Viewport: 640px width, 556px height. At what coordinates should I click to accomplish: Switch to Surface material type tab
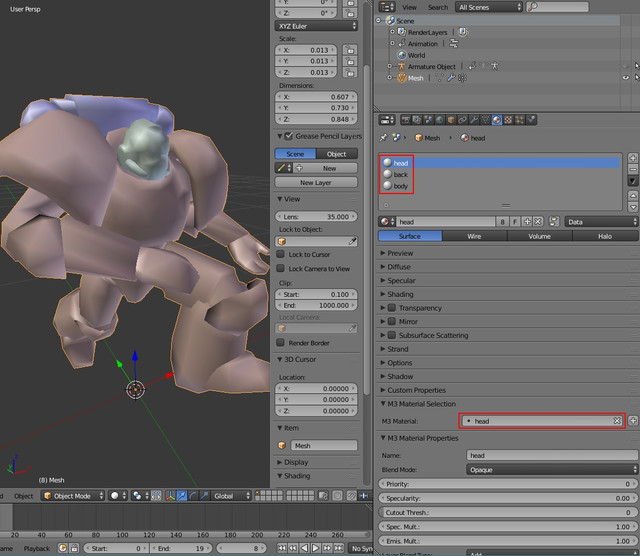click(x=410, y=236)
